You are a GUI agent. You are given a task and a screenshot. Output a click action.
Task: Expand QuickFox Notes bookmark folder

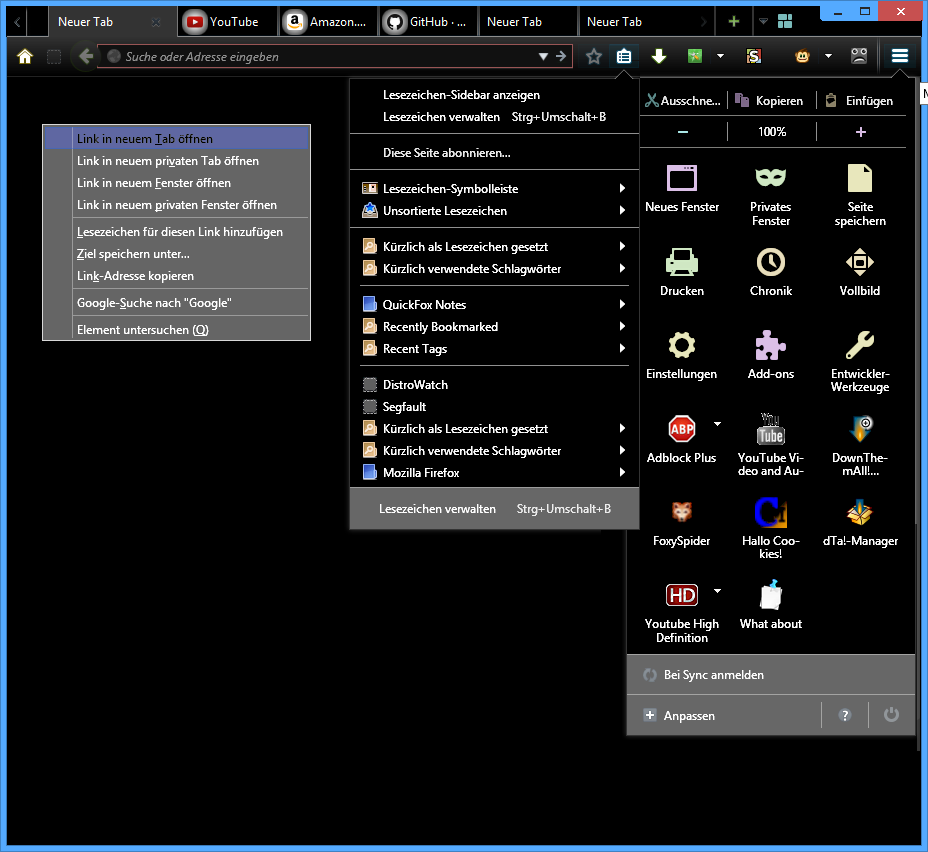494,305
